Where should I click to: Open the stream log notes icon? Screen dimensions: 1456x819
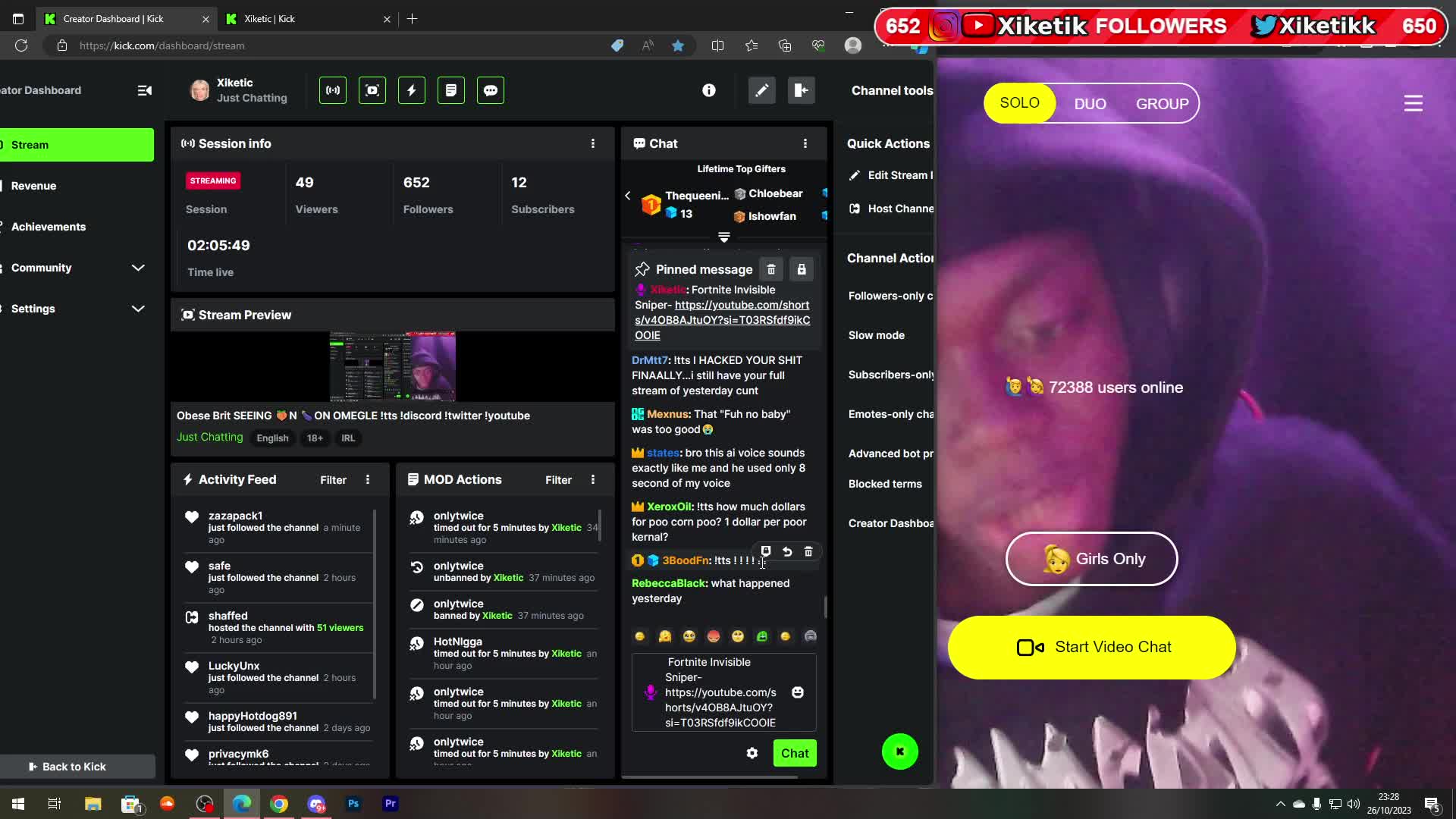tap(451, 89)
